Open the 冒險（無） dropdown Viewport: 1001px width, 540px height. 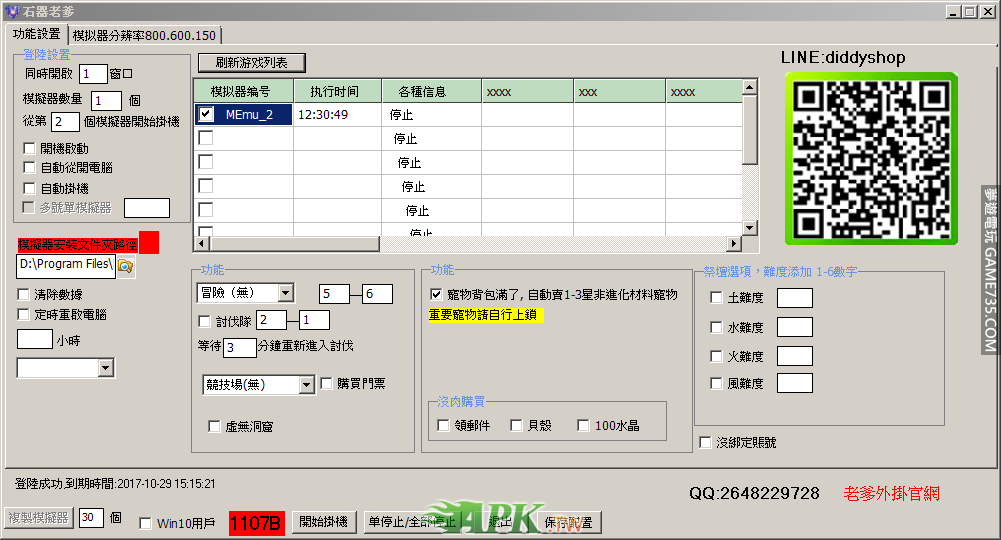pos(285,293)
